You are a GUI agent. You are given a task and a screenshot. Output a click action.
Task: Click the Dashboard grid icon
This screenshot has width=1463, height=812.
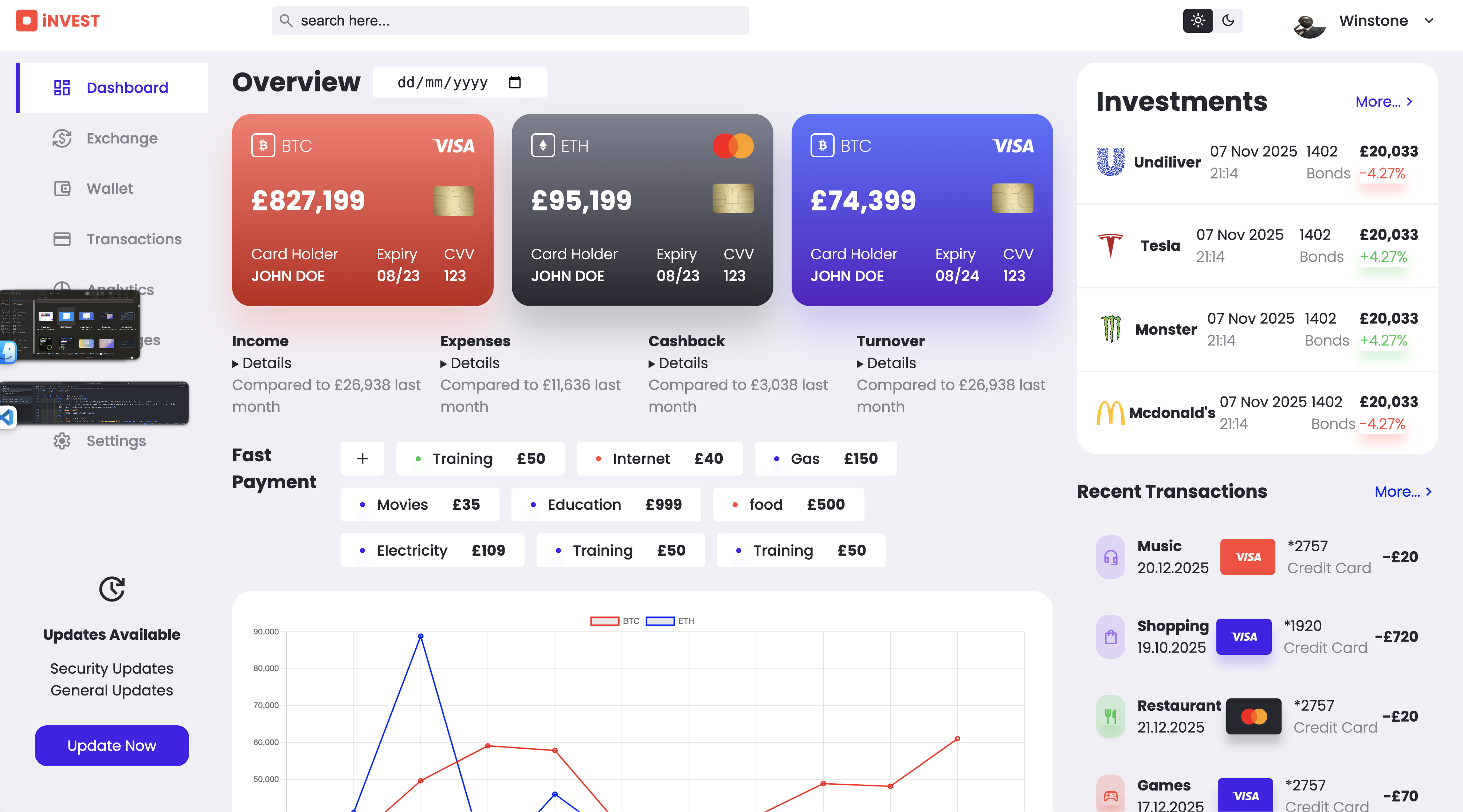coord(62,87)
